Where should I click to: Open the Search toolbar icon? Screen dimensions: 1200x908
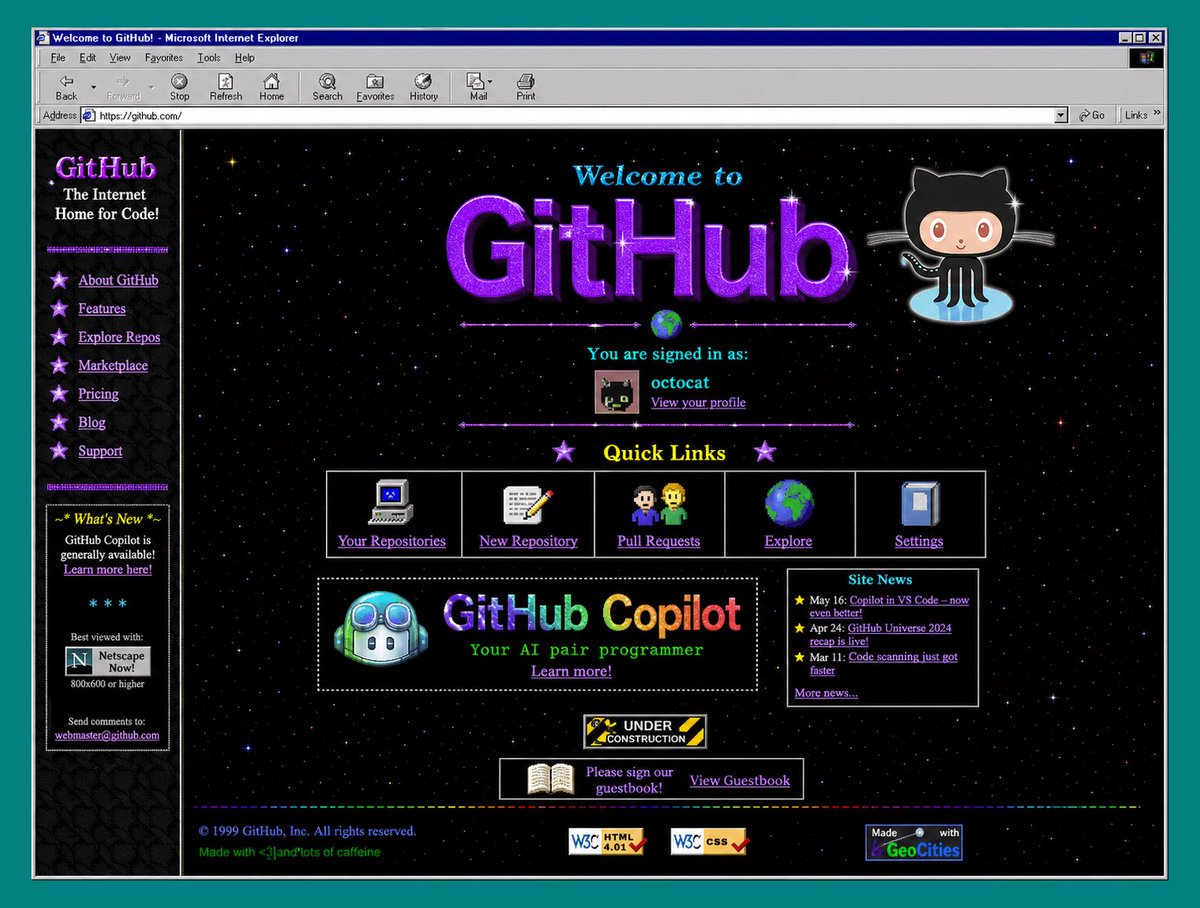(x=327, y=81)
